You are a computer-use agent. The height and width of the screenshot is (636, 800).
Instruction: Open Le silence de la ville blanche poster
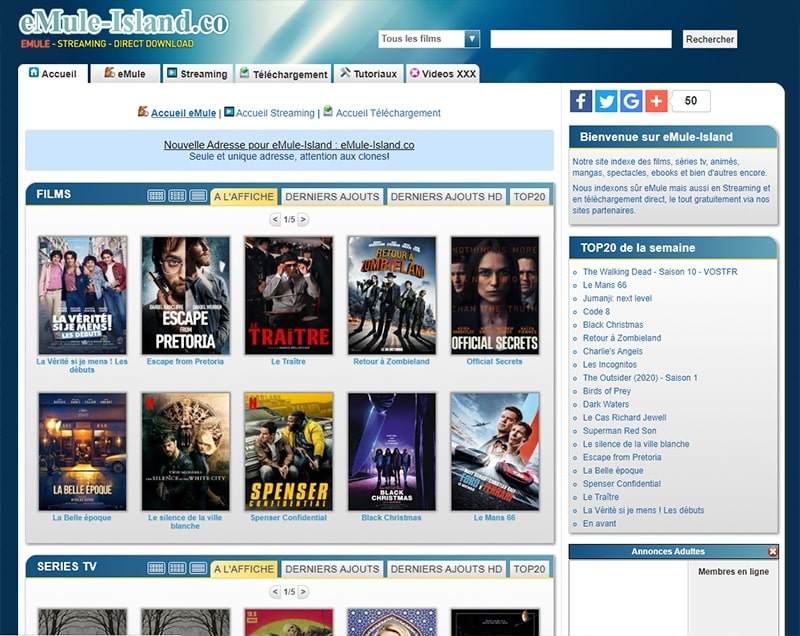186,451
